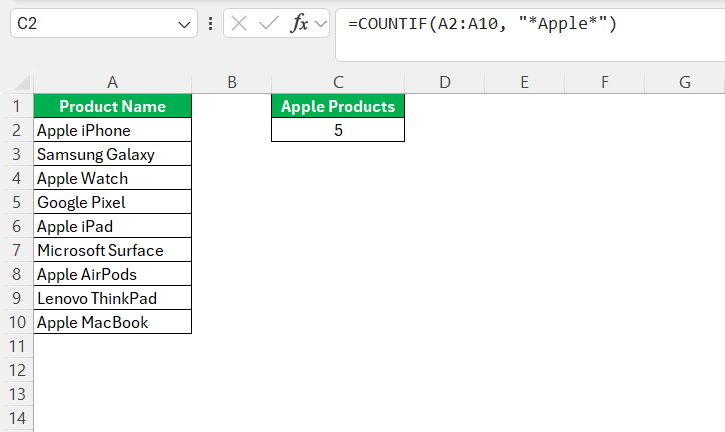725x432 pixels.
Task: Select row 5 header
Action: pyautogui.click(x=17, y=202)
